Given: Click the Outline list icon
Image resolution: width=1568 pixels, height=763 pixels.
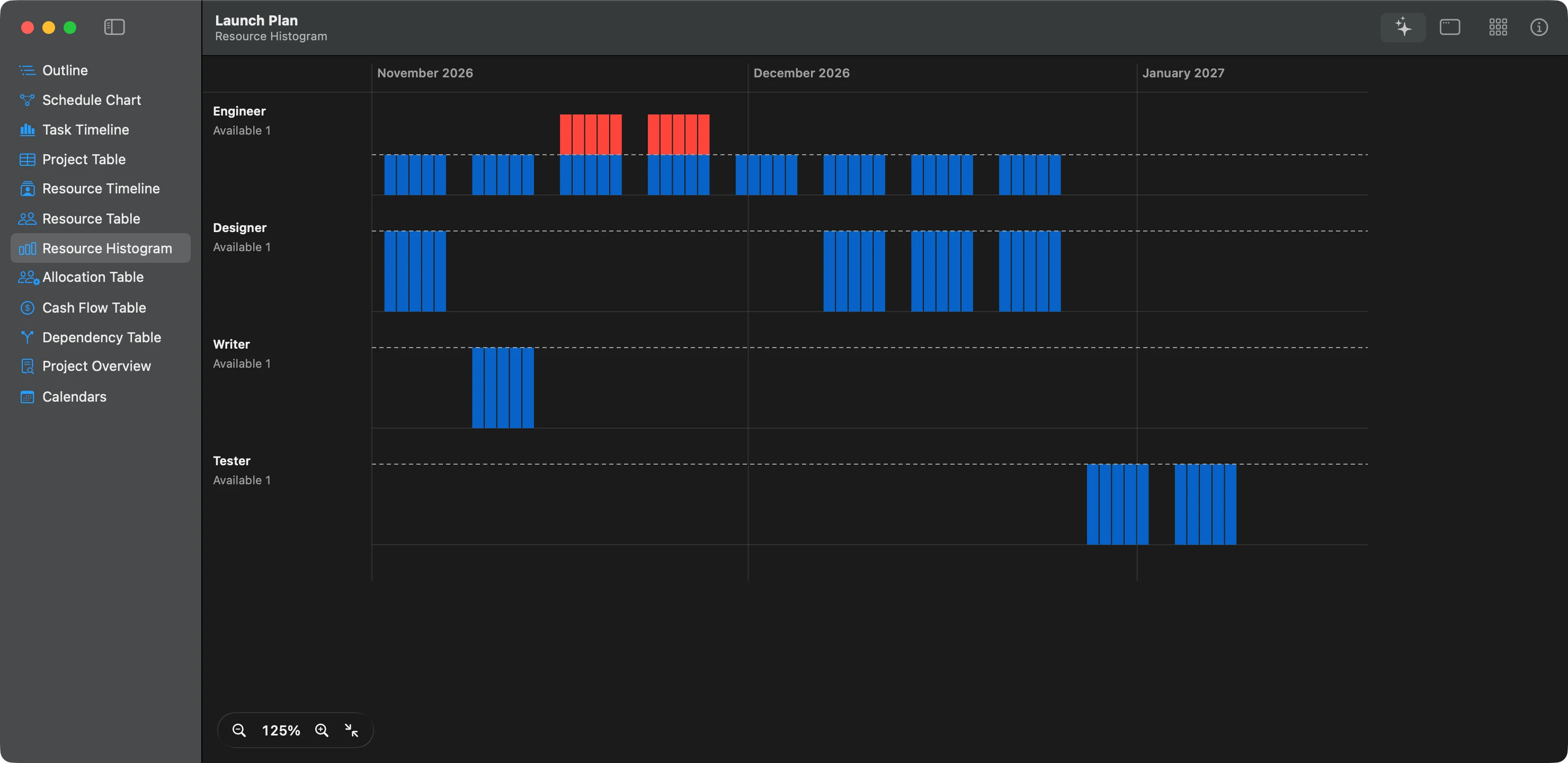Looking at the screenshot, I should (x=28, y=70).
